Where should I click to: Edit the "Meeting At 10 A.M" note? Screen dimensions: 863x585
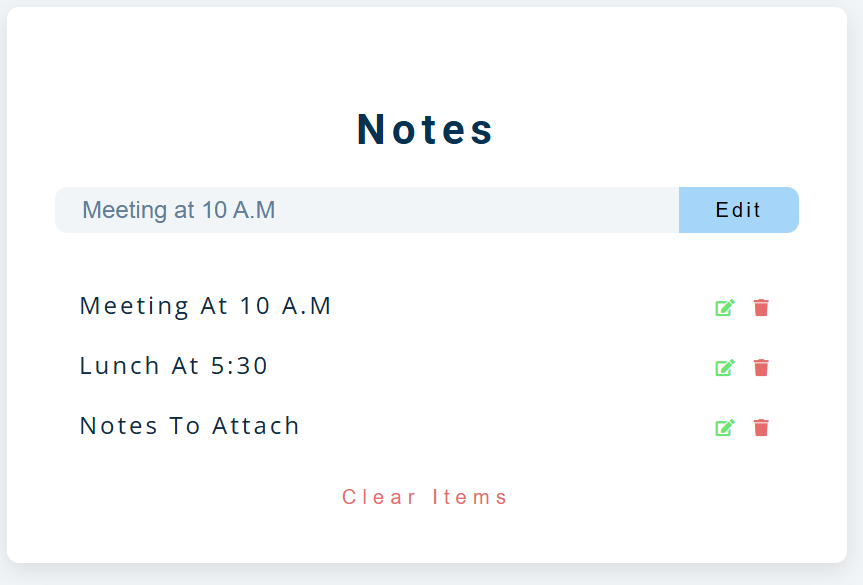pos(725,308)
